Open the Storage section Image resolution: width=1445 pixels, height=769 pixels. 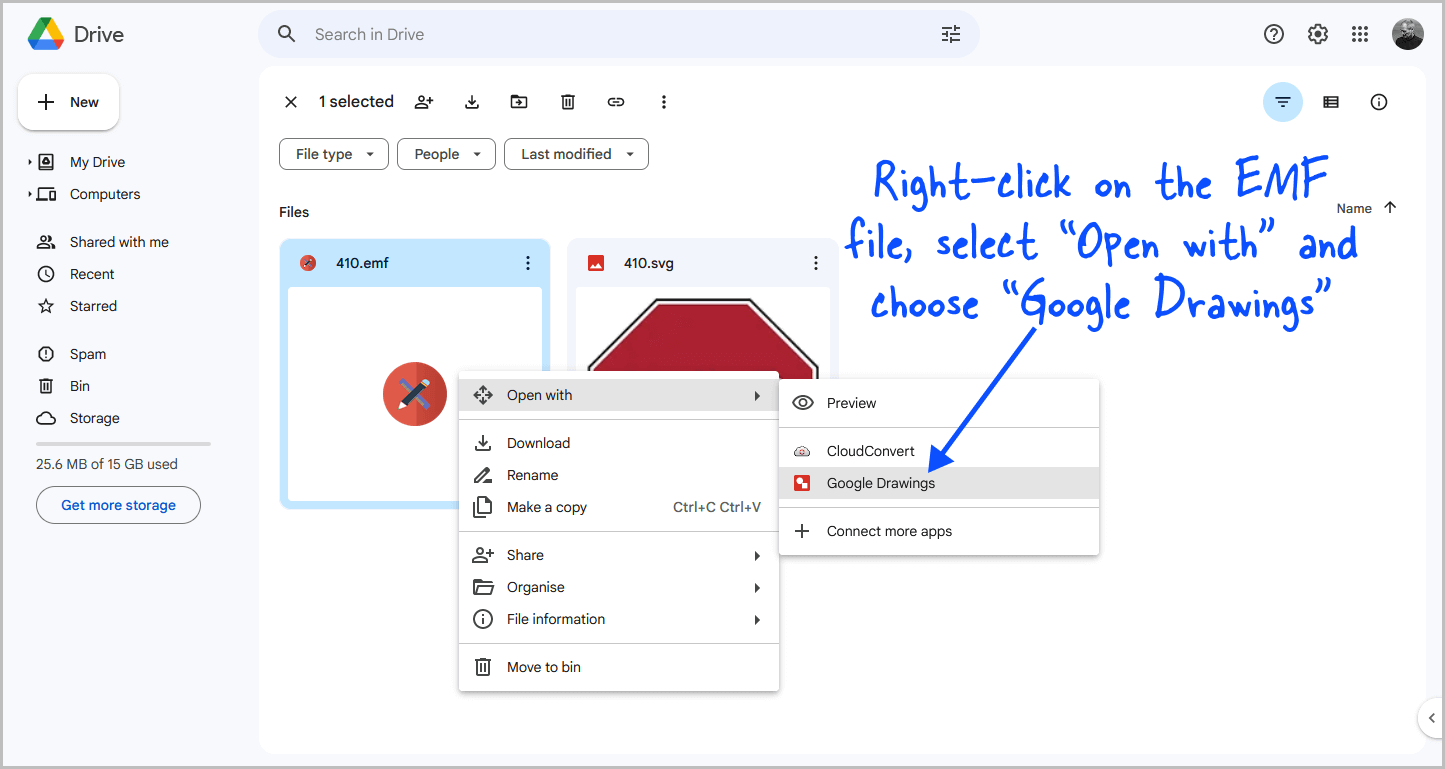94,418
